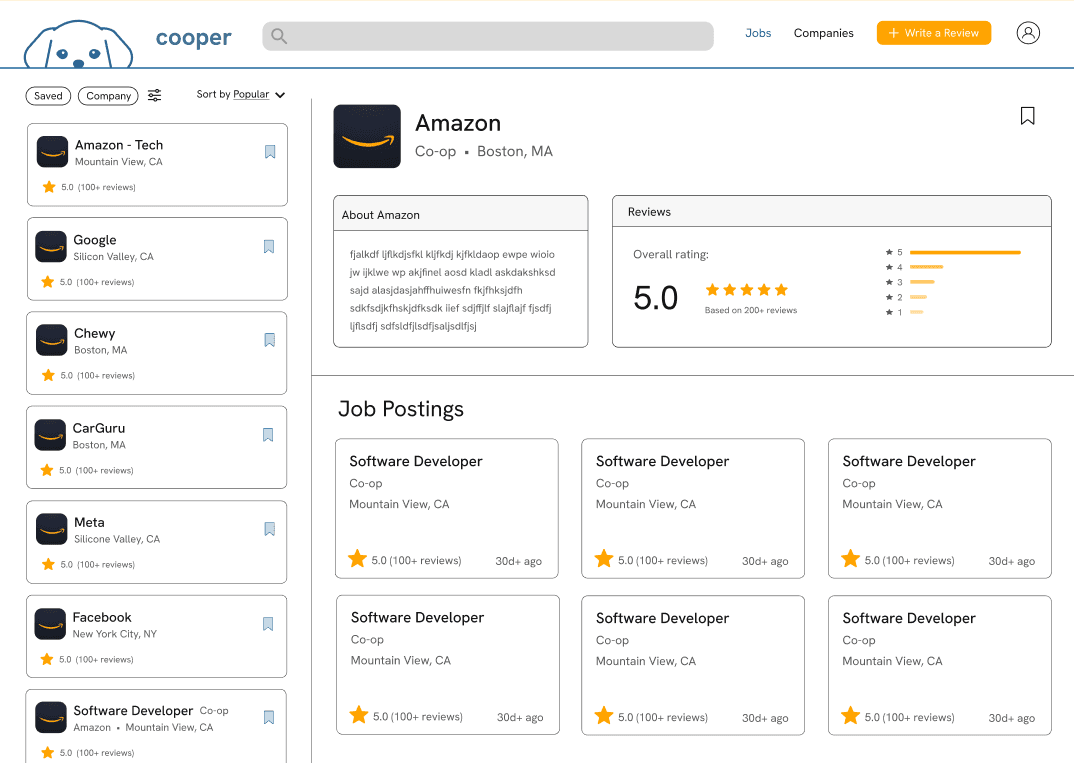Viewport: 1074px width, 763px height.
Task: Toggle bookmark on Meta card
Action: [270, 529]
